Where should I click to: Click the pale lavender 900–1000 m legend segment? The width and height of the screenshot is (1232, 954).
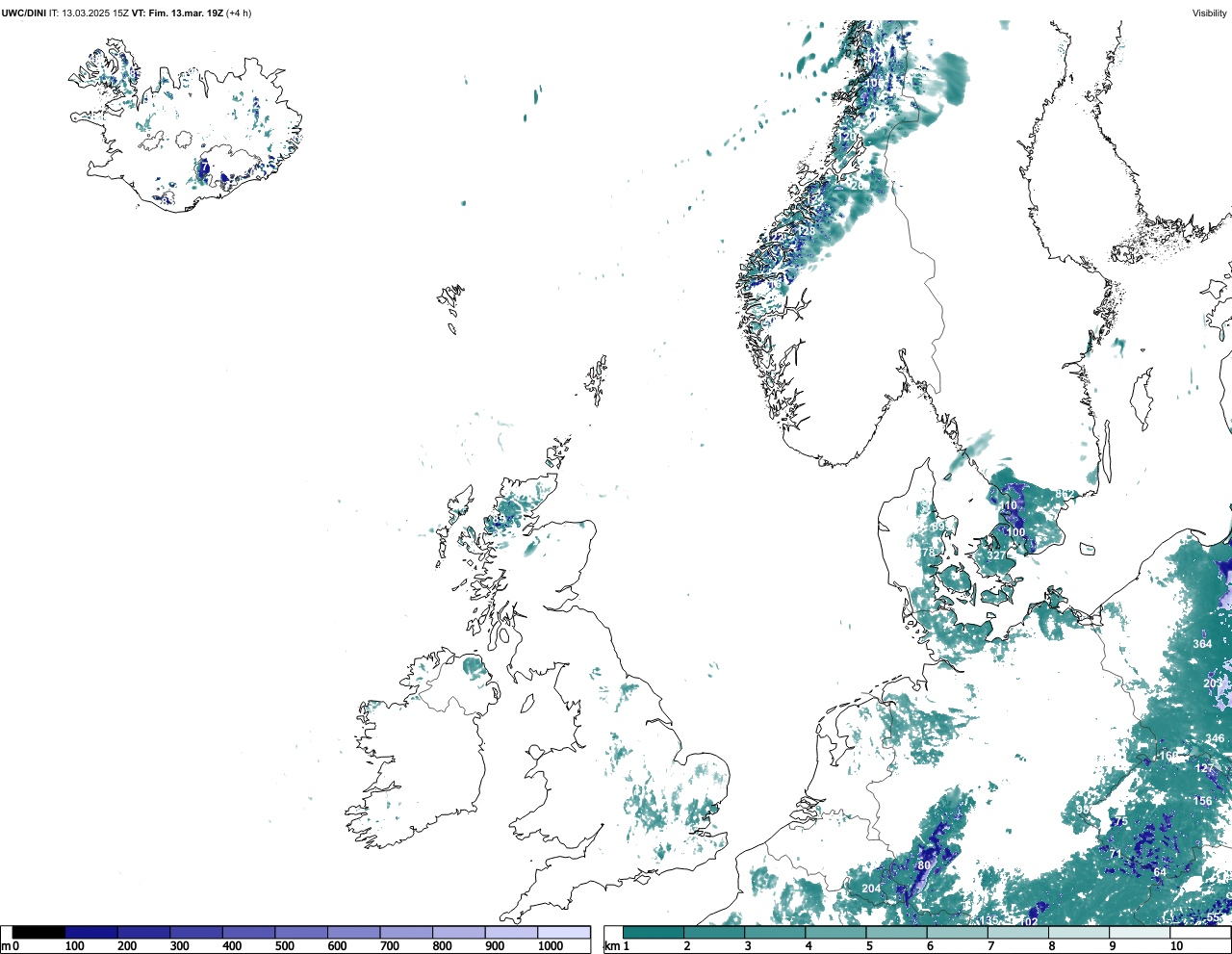pyautogui.click(x=511, y=932)
